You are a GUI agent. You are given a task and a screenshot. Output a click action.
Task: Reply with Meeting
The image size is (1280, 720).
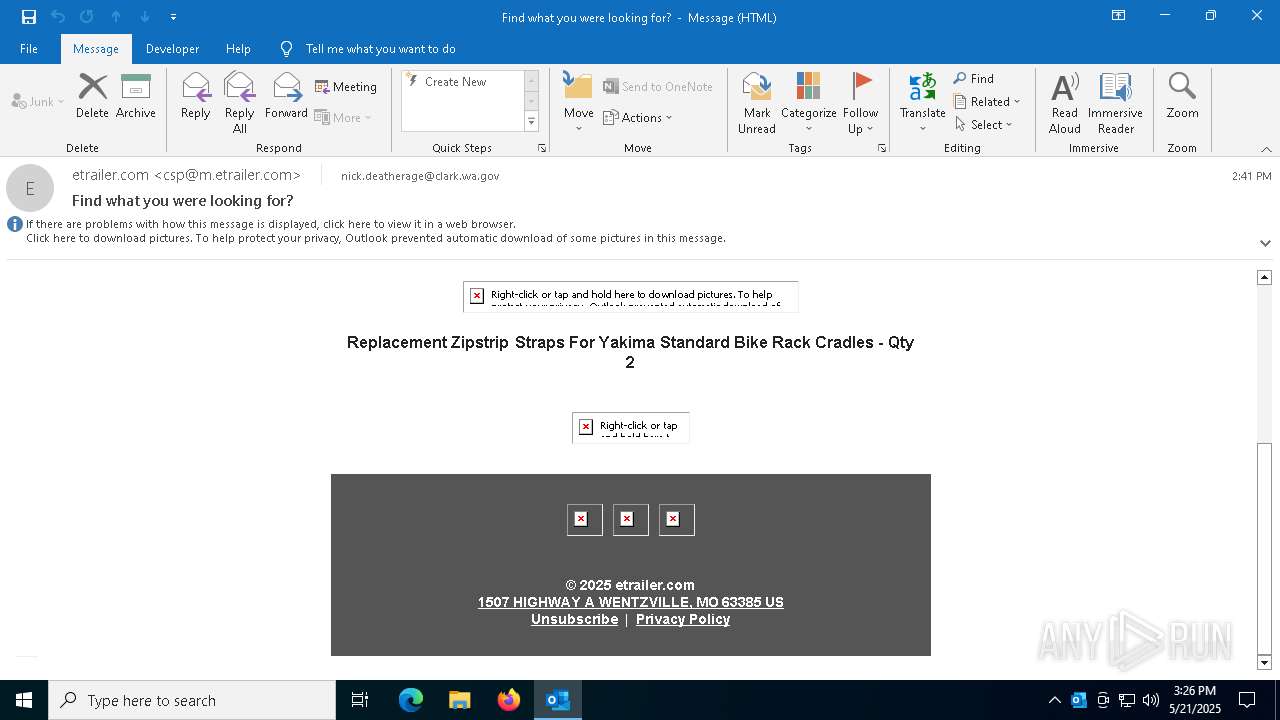(346, 87)
